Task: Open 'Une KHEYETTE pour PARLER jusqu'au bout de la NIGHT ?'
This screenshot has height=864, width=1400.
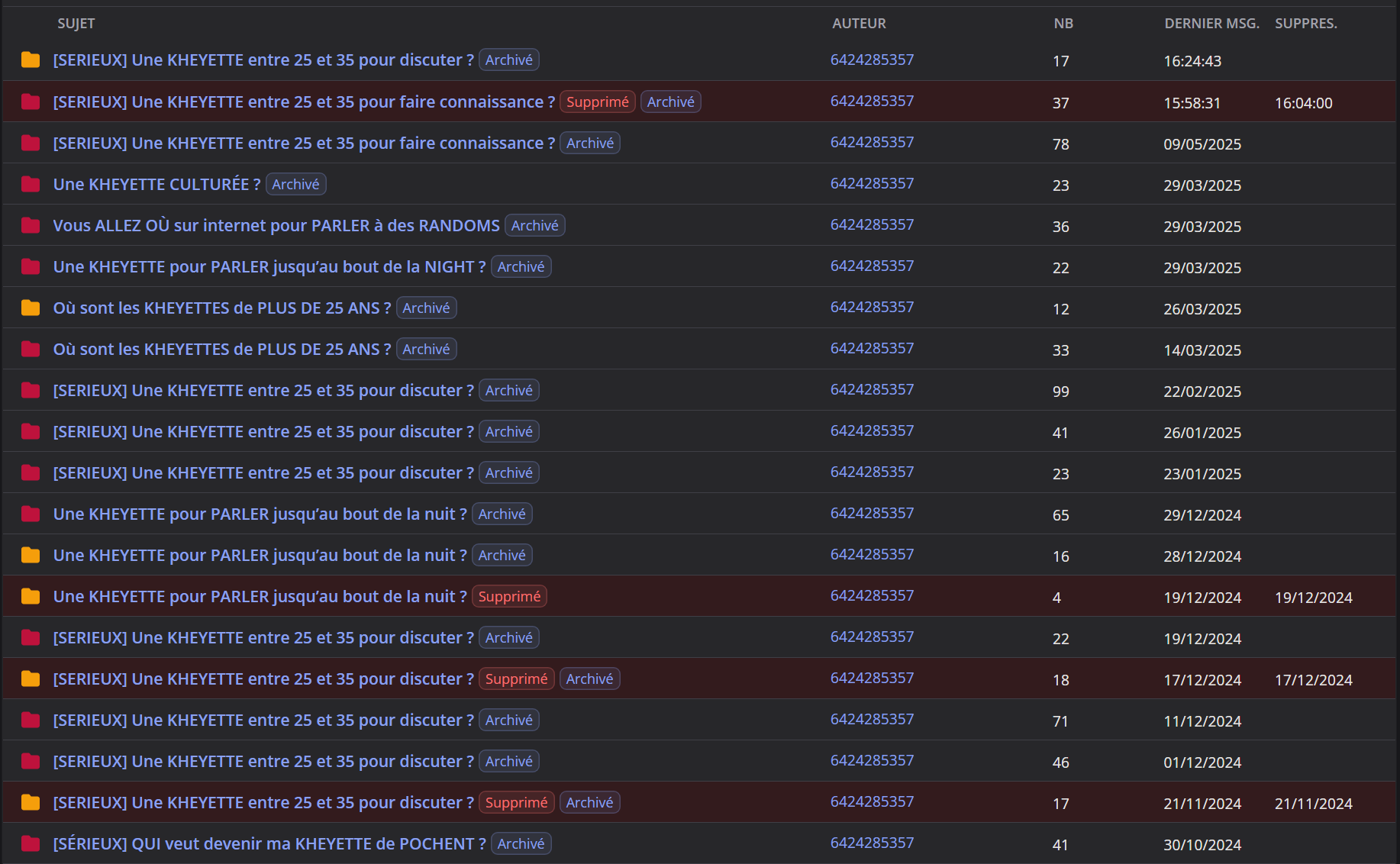Action: 269,266
